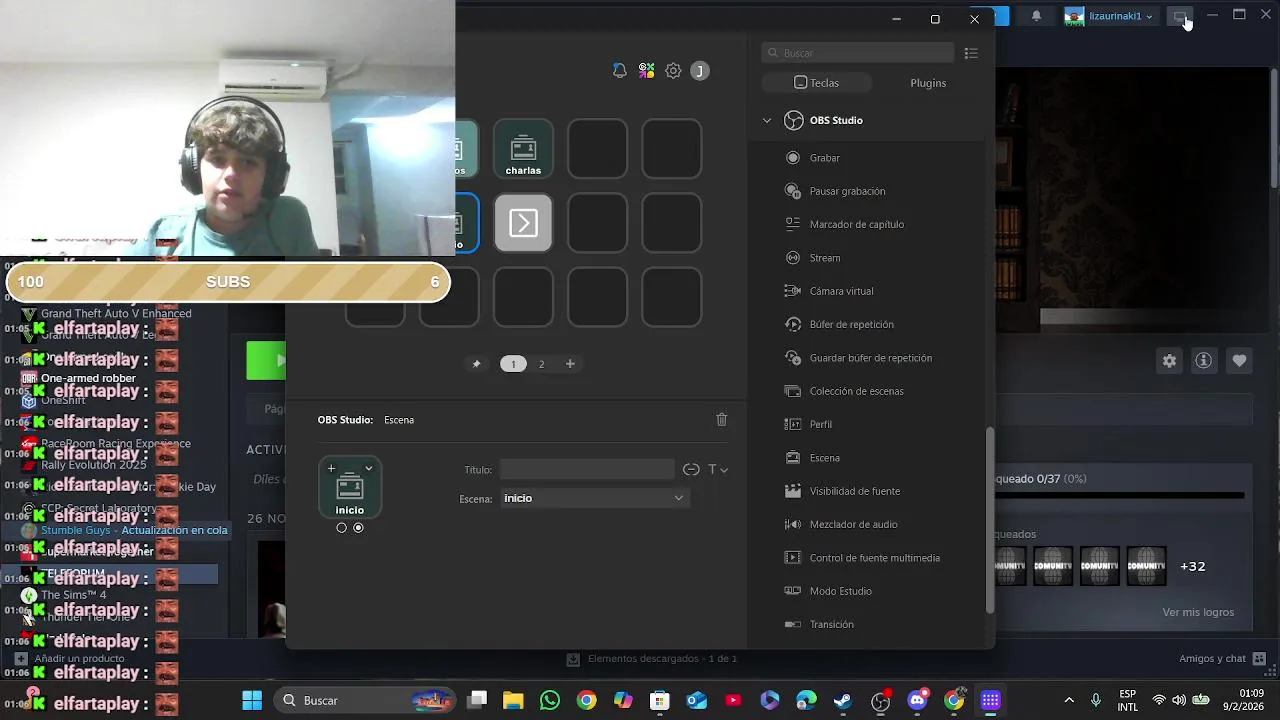
Task: Click Ver mis logros link in Steam
Action: pyautogui.click(x=1198, y=612)
